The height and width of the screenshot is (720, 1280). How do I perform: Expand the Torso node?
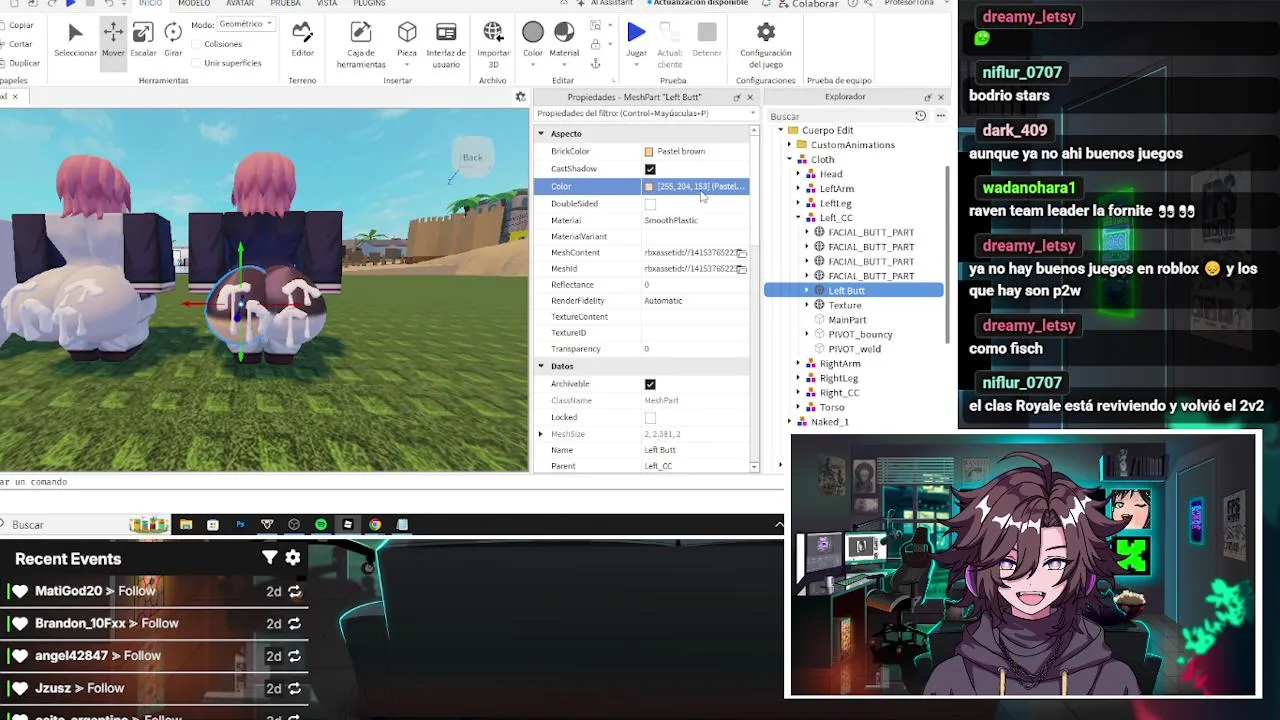tap(798, 407)
